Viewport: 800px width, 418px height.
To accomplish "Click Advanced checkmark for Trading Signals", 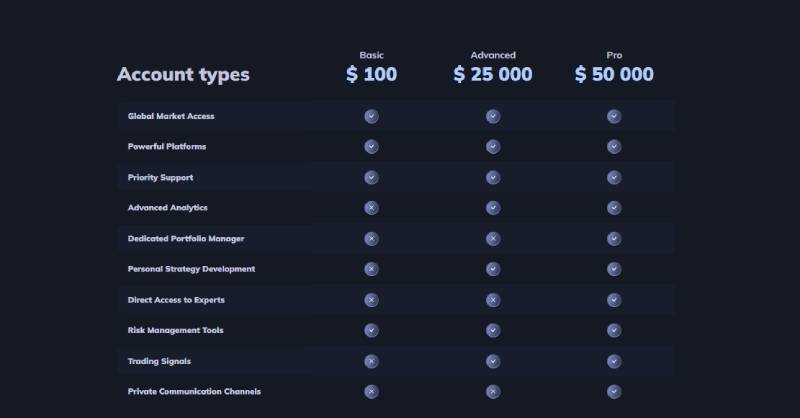I will click(493, 361).
